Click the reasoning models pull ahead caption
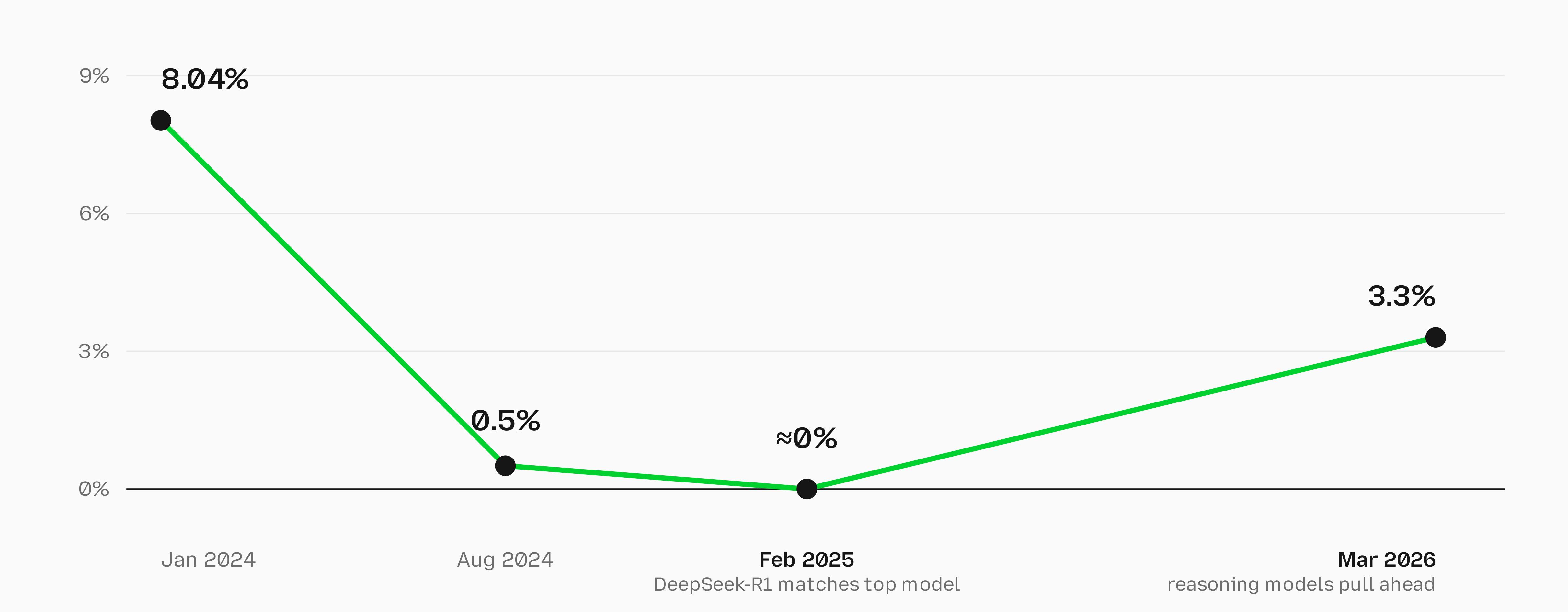This screenshot has height=612, width=1568. (x=1301, y=584)
